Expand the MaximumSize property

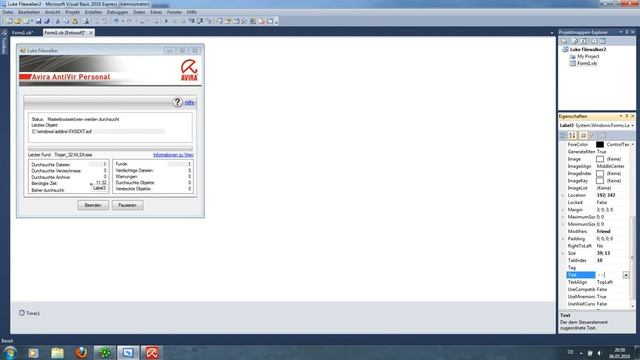coord(563,217)
